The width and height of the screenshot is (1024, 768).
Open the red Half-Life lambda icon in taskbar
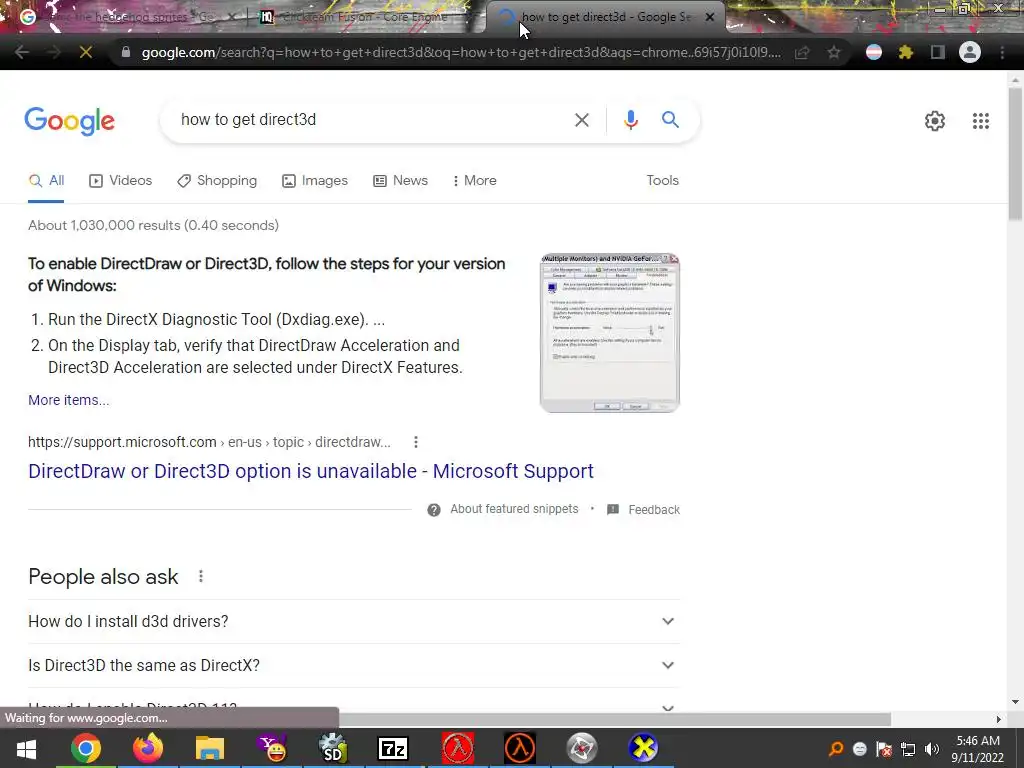click(x=458, y=748)
